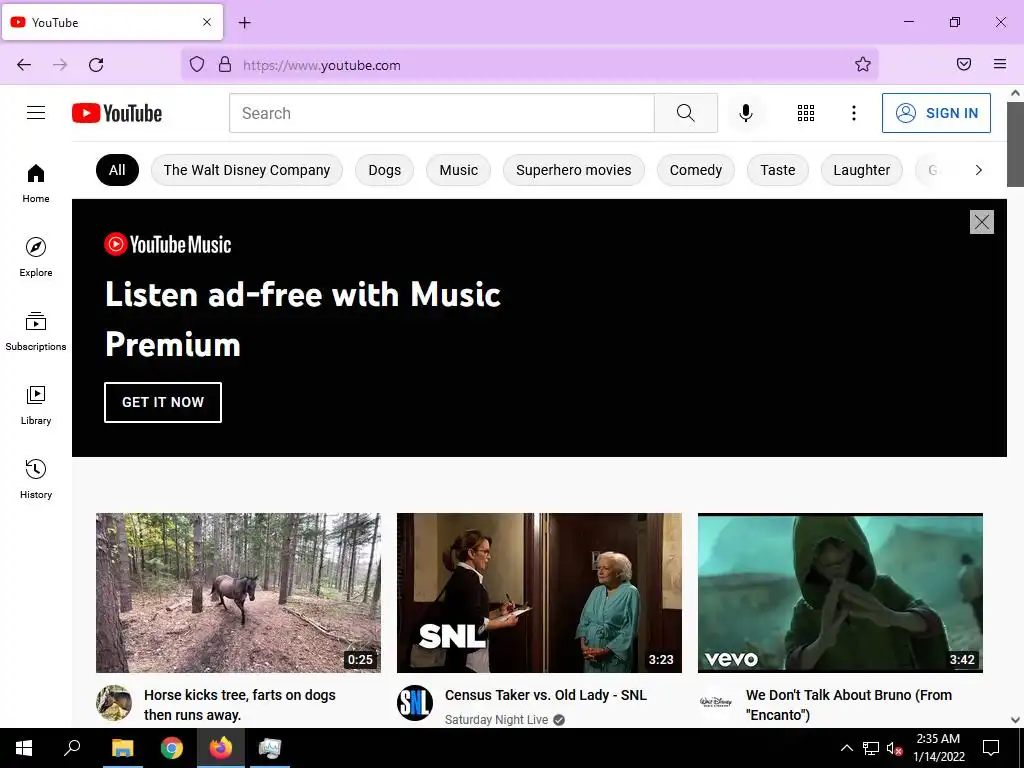
Task: Open the SNL video thumbnail
Action: pyautogui.click(x=539, y=592)
